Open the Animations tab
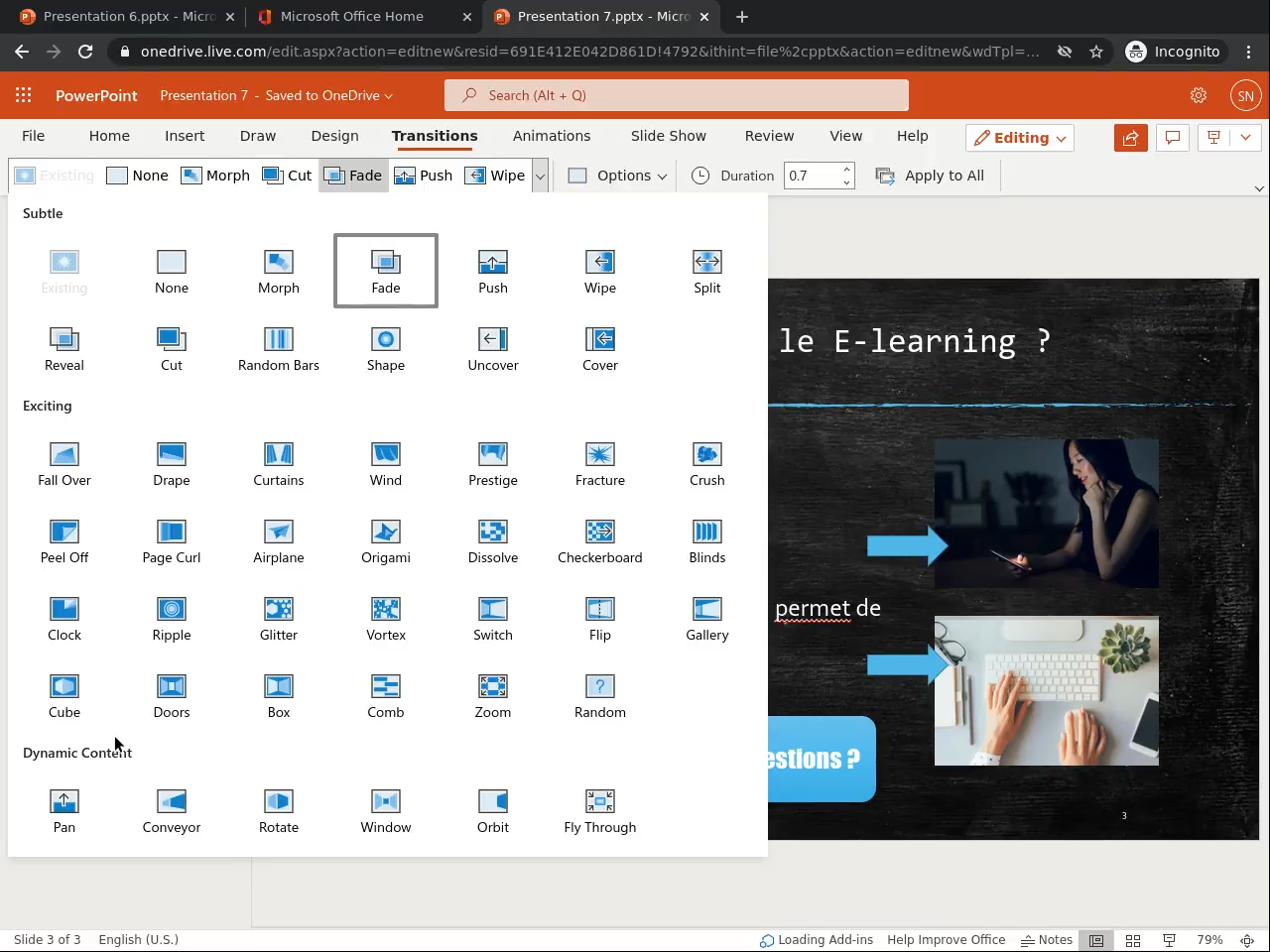 point(551,136)
